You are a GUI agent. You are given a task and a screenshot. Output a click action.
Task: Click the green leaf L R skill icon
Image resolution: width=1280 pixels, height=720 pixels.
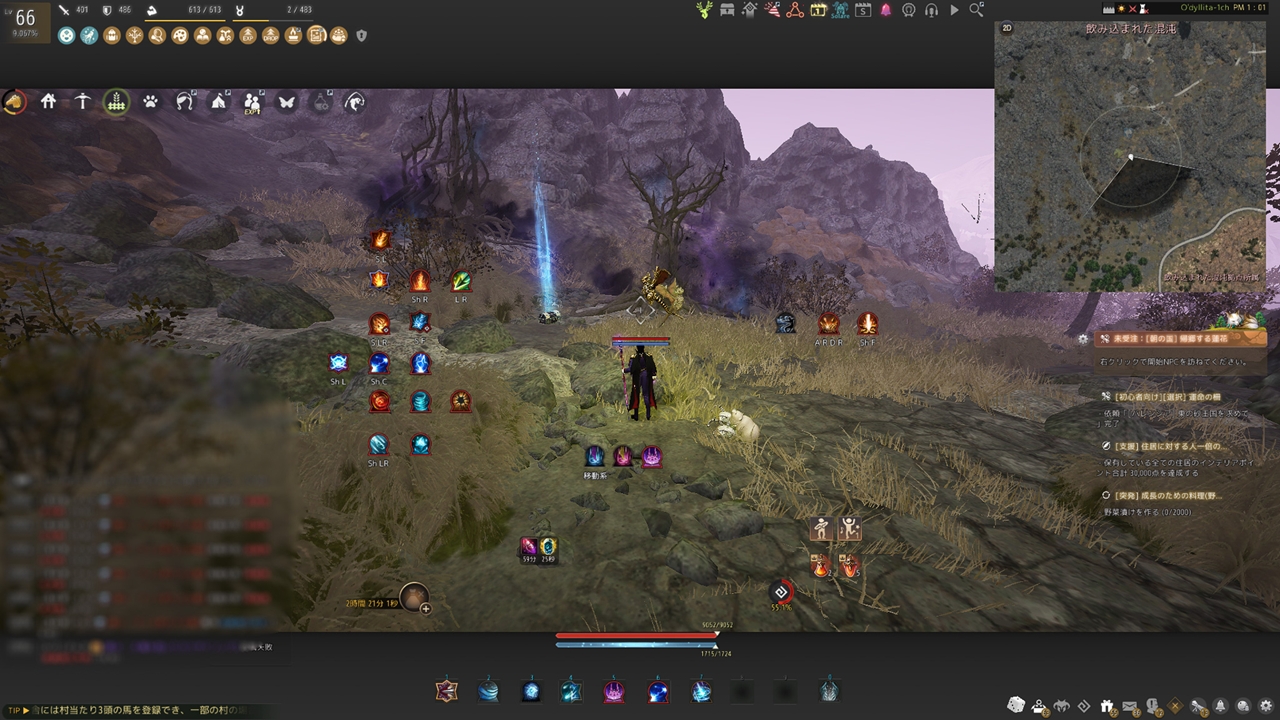pyautogui.click(x=461, y=281)
